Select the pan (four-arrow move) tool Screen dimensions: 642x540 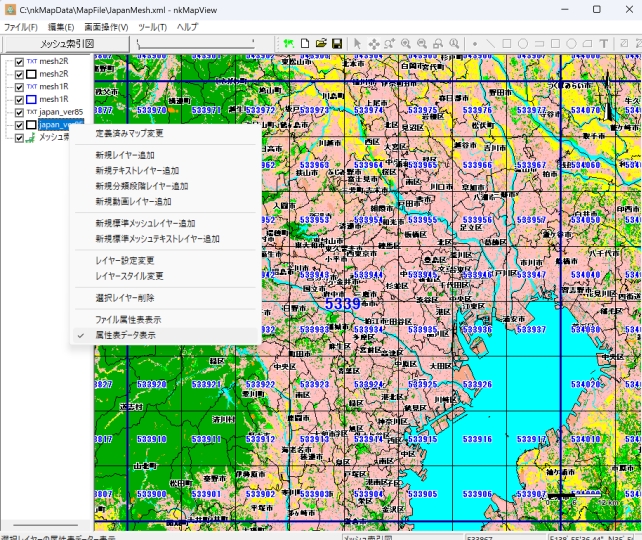point(374,44)
